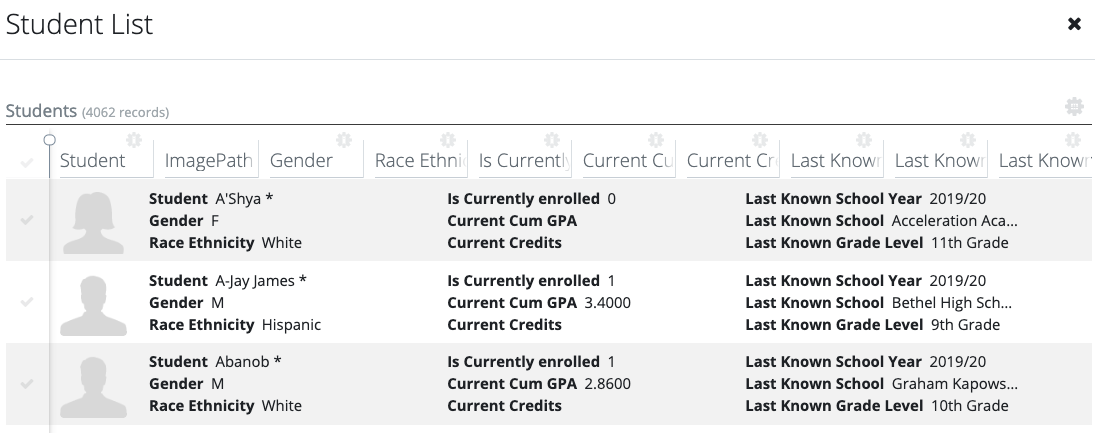Click the circular handle on the column divider
1095x433 pixels.
[49, 140]
